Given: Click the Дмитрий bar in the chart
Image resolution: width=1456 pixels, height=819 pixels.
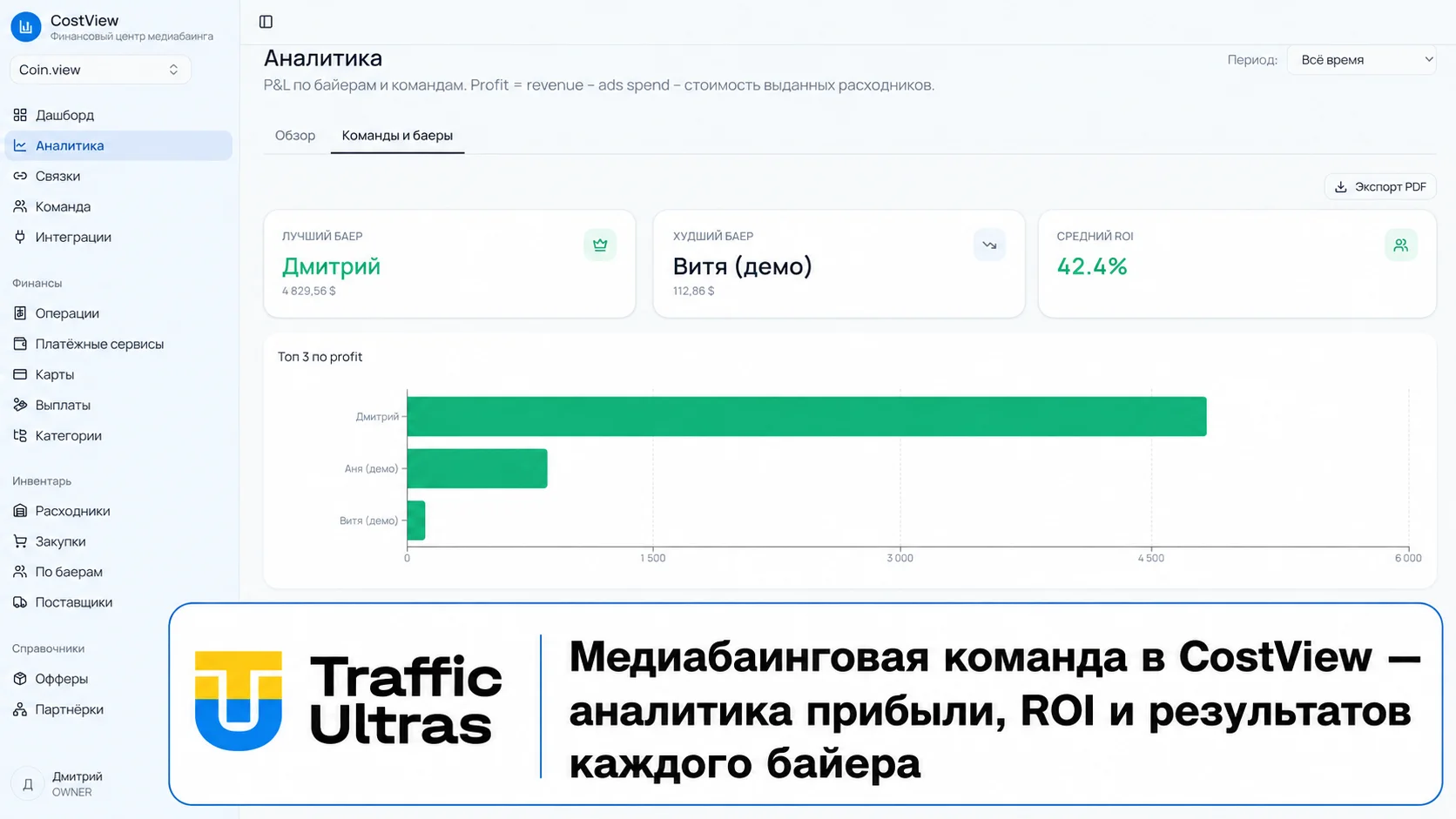Looking at the screenshot, I should click(x=806, y=416).
